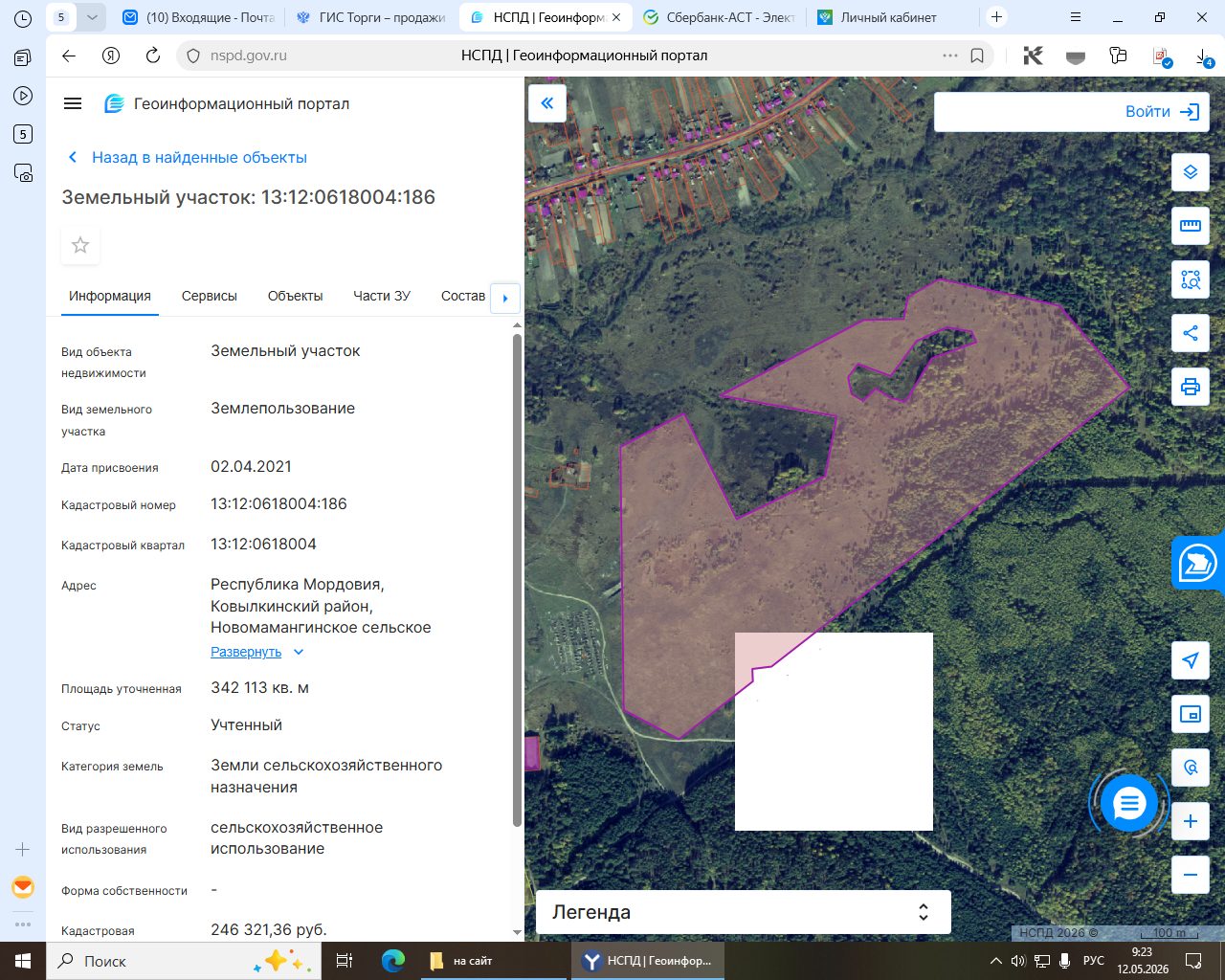Screen dimensions: 1225x980
Task: Open the chat support bubble
Action: [1129, 803]
